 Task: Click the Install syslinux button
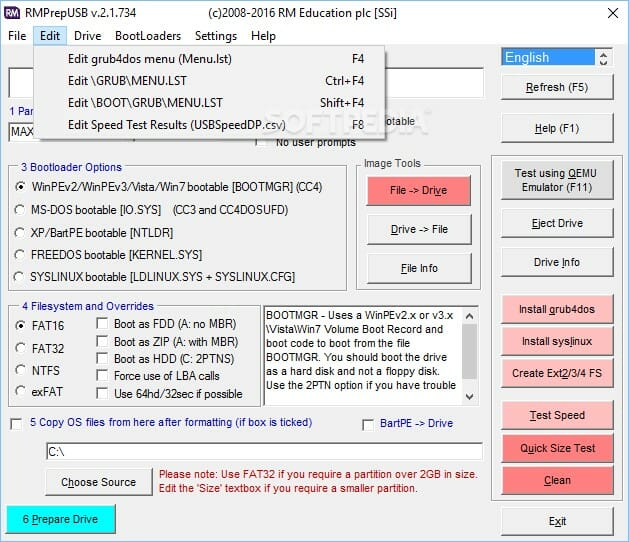557,341
